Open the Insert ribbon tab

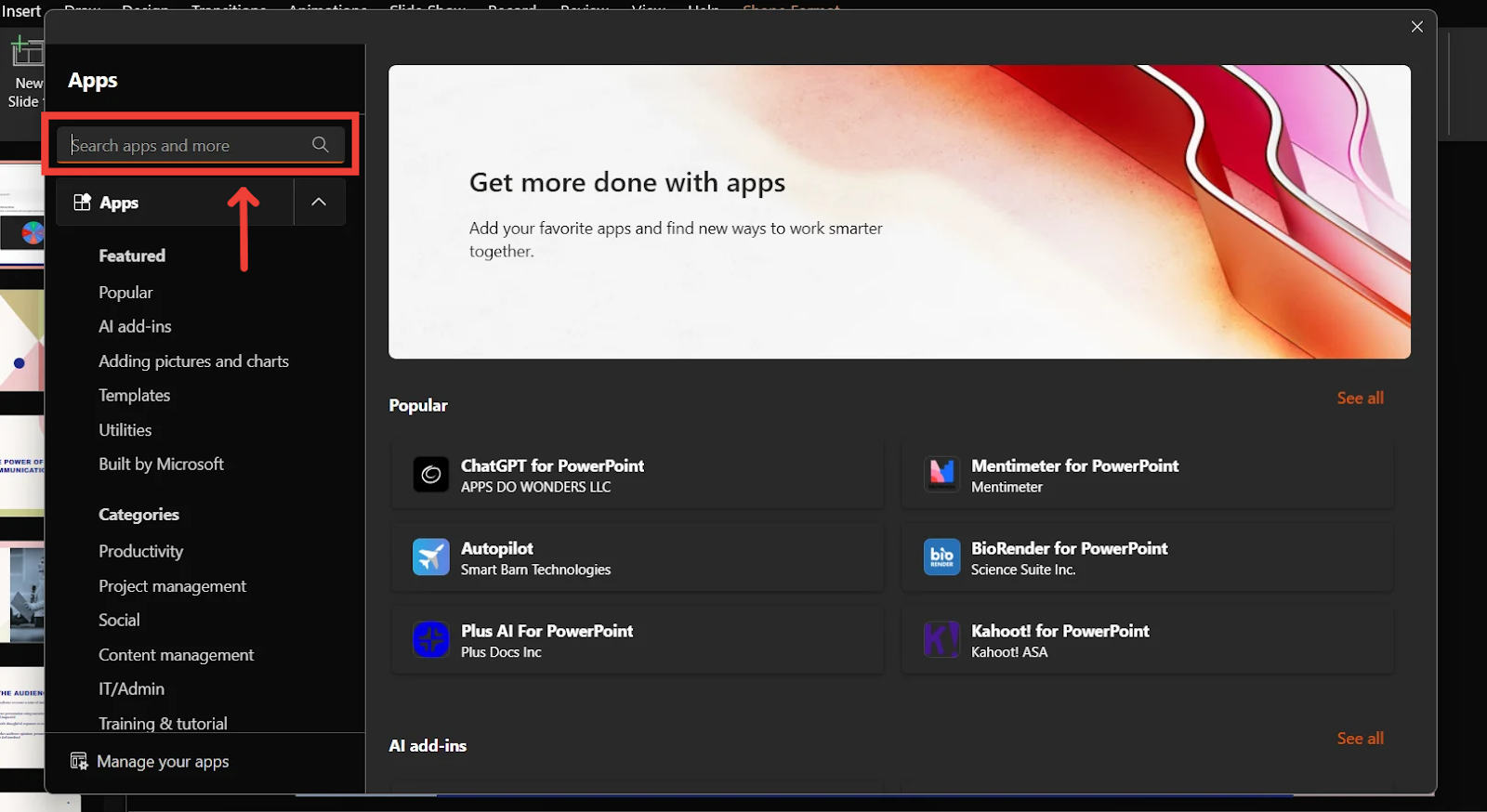(x=20, y=11)
